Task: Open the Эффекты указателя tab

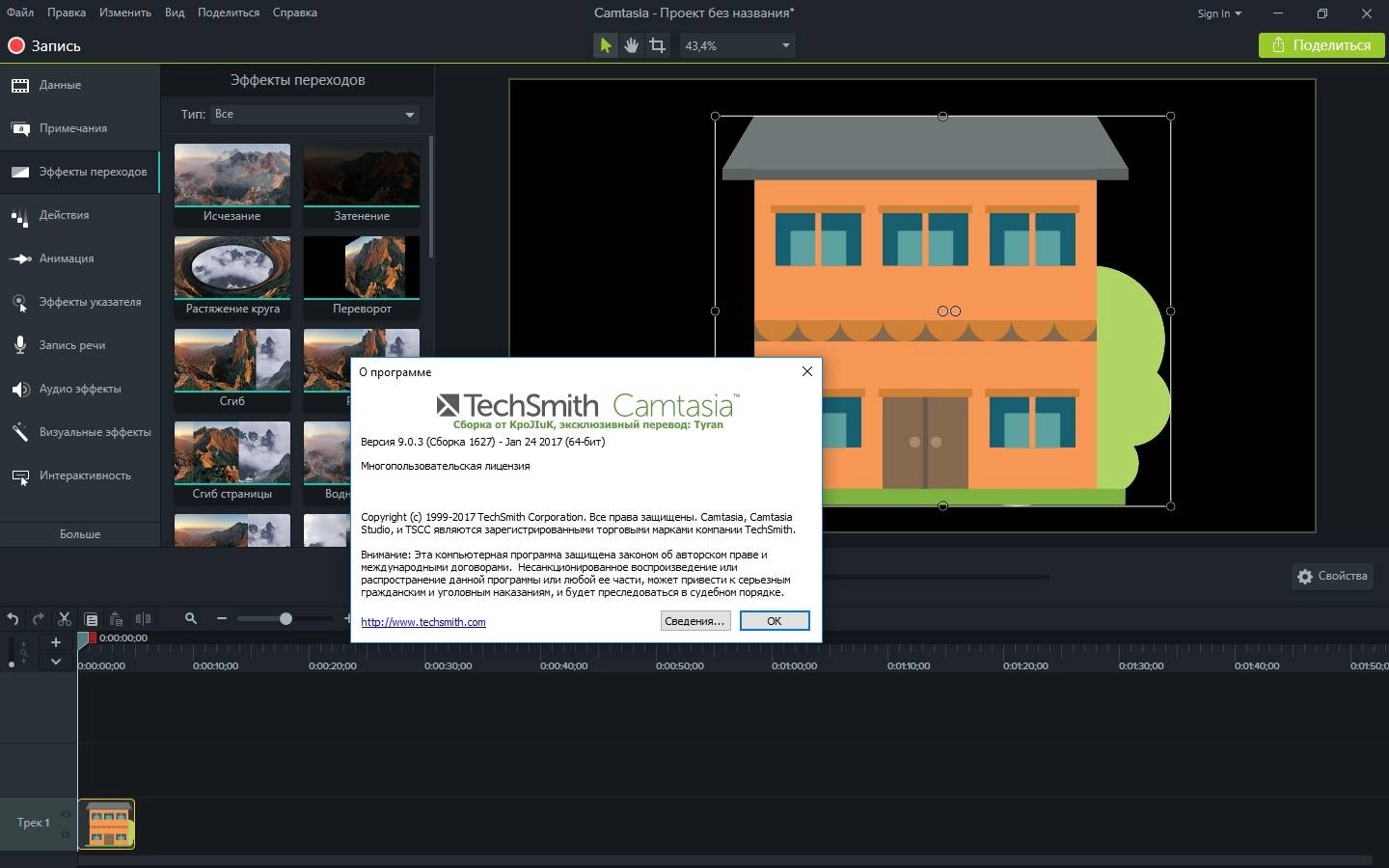Action: click(x=80, y=302)
